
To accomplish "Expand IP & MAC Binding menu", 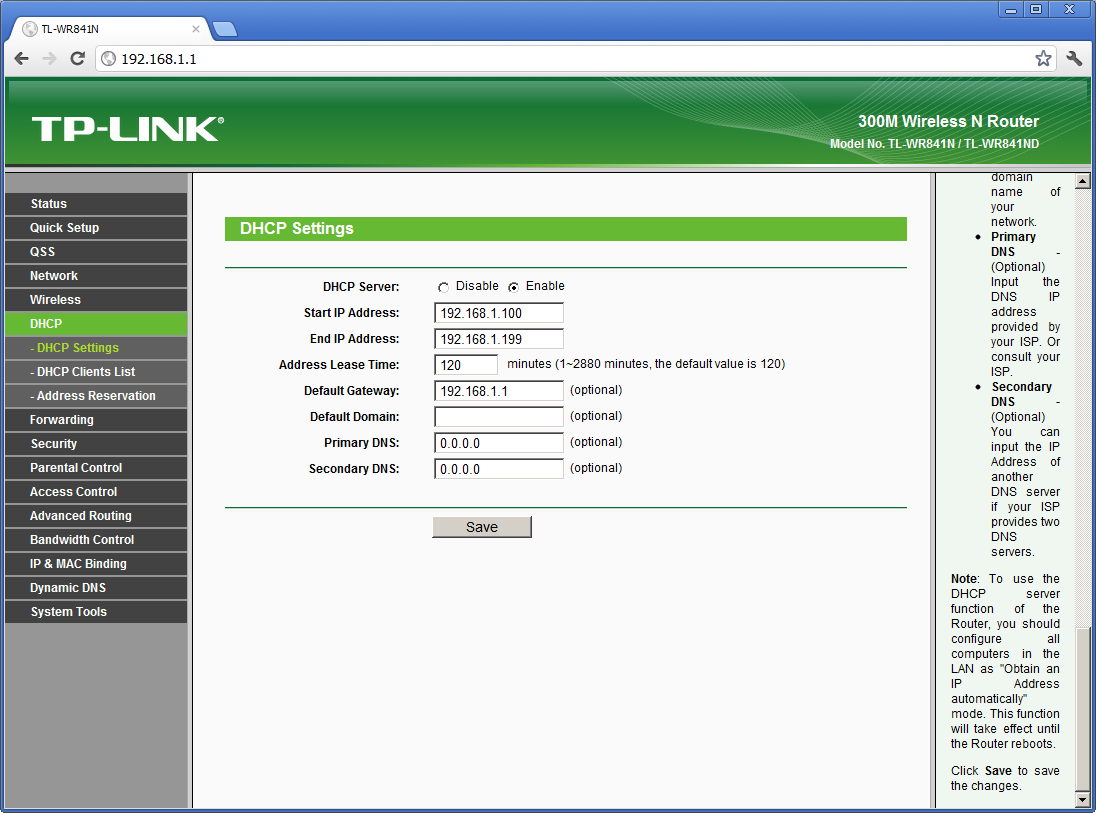I will [x=96, y=564].
